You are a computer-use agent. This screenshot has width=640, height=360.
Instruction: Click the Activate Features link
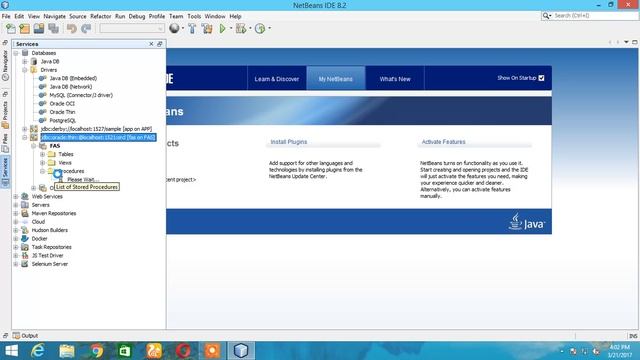pyautogui.click(x=443, y=142)
